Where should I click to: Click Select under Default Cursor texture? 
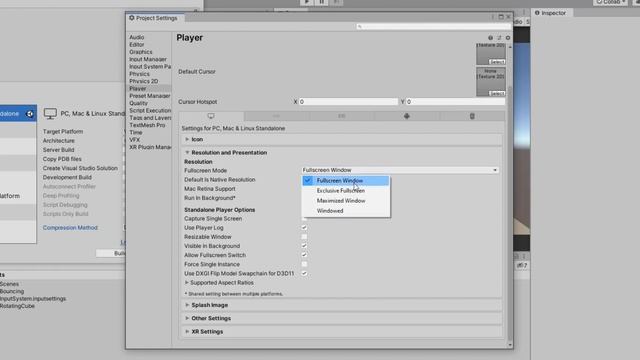[x=497, y=93]
